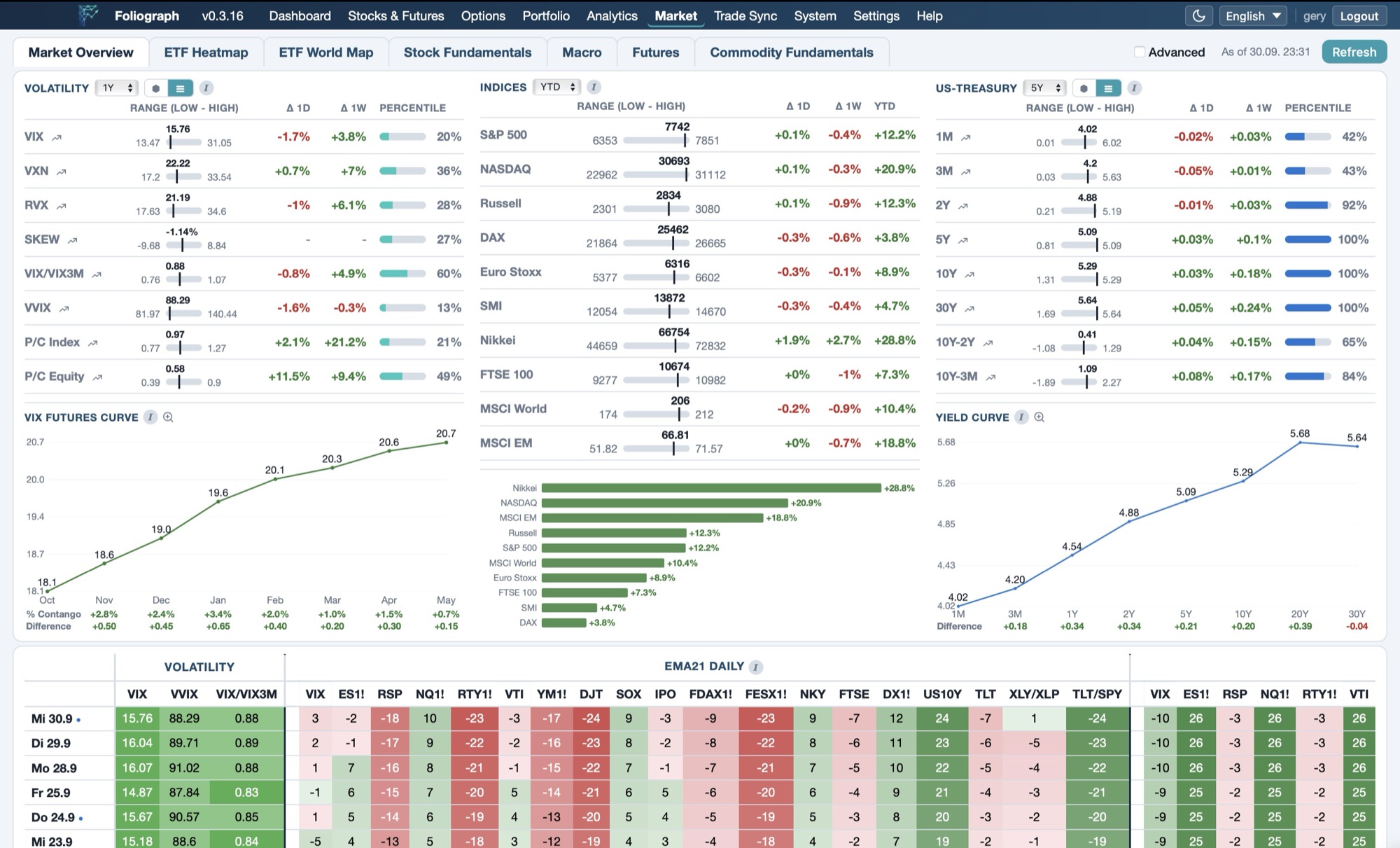
Task: Open 10Y-2Y spread chart trend icon
Action: (x=988, y=343)
